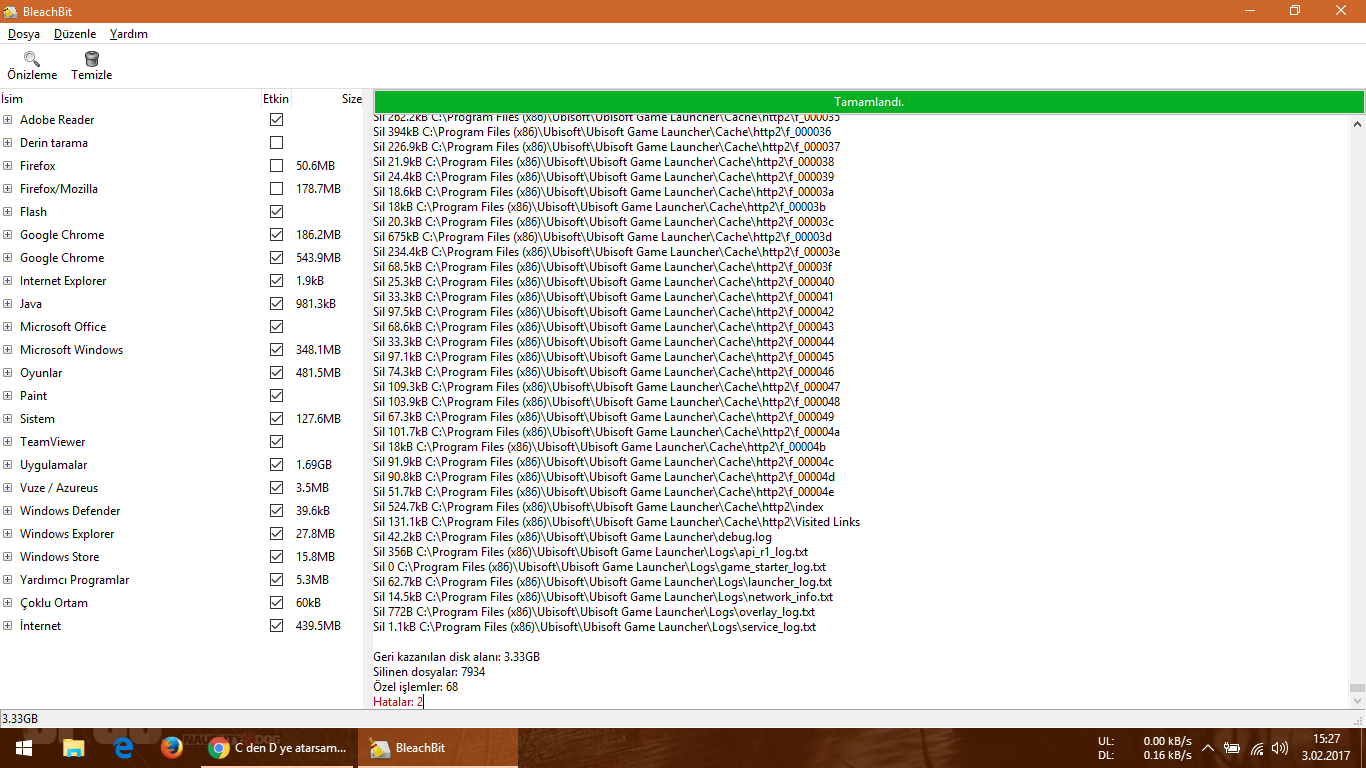Click the Önizleme magnifier toolbar icon
Image resolution: width=1366 pixels, height=768 pixels.
[x=32, y=59]
